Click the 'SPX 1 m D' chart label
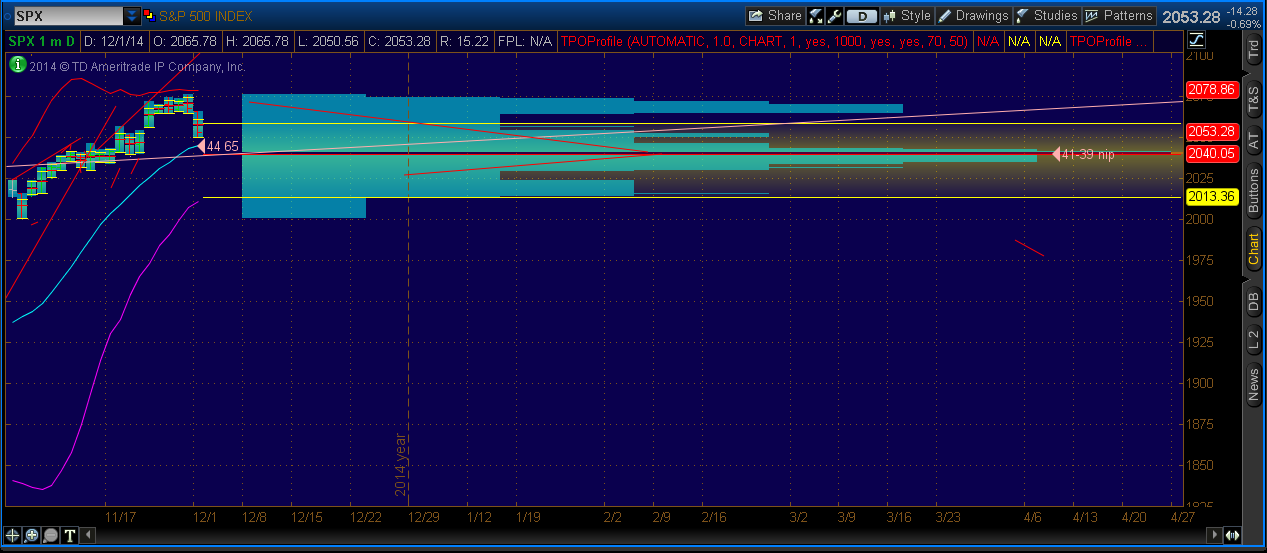1267x553 pixels. point(42,41)
